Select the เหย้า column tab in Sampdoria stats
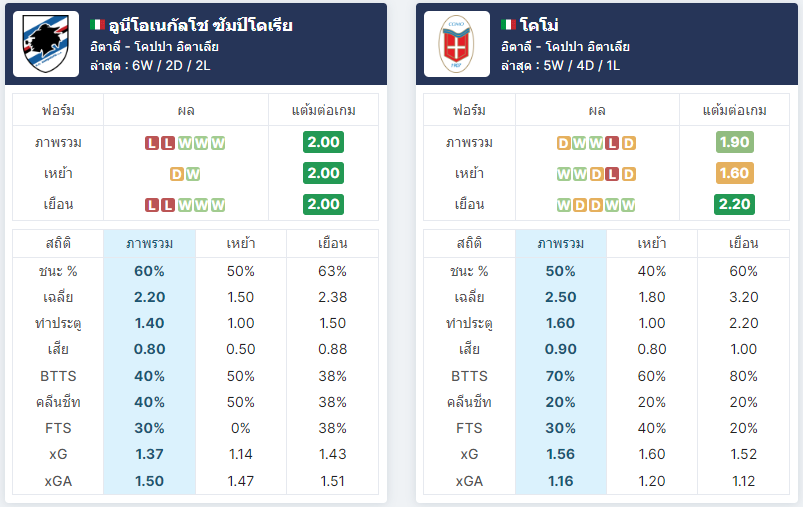 (241, 244)
